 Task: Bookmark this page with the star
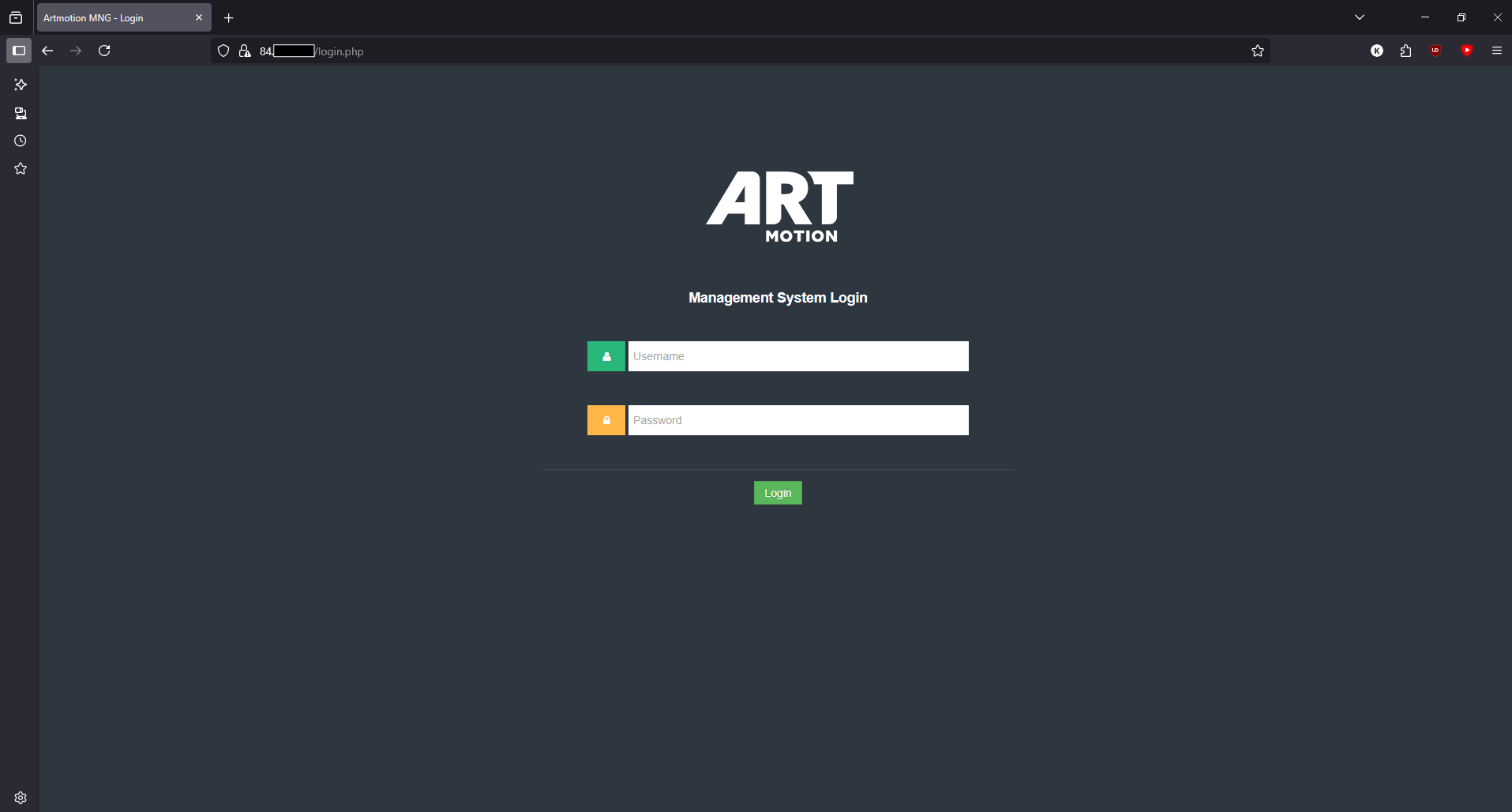click(1258, 51)
